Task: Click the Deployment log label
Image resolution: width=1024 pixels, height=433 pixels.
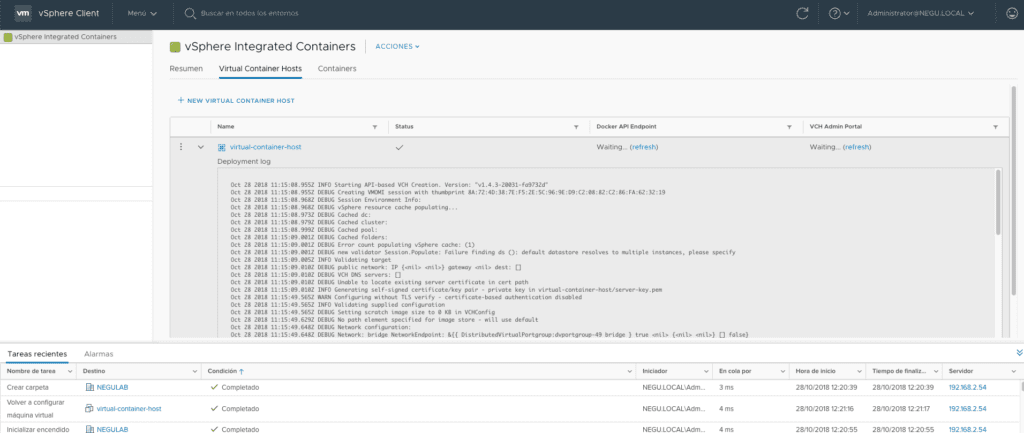Action: (x=244, y=161)
